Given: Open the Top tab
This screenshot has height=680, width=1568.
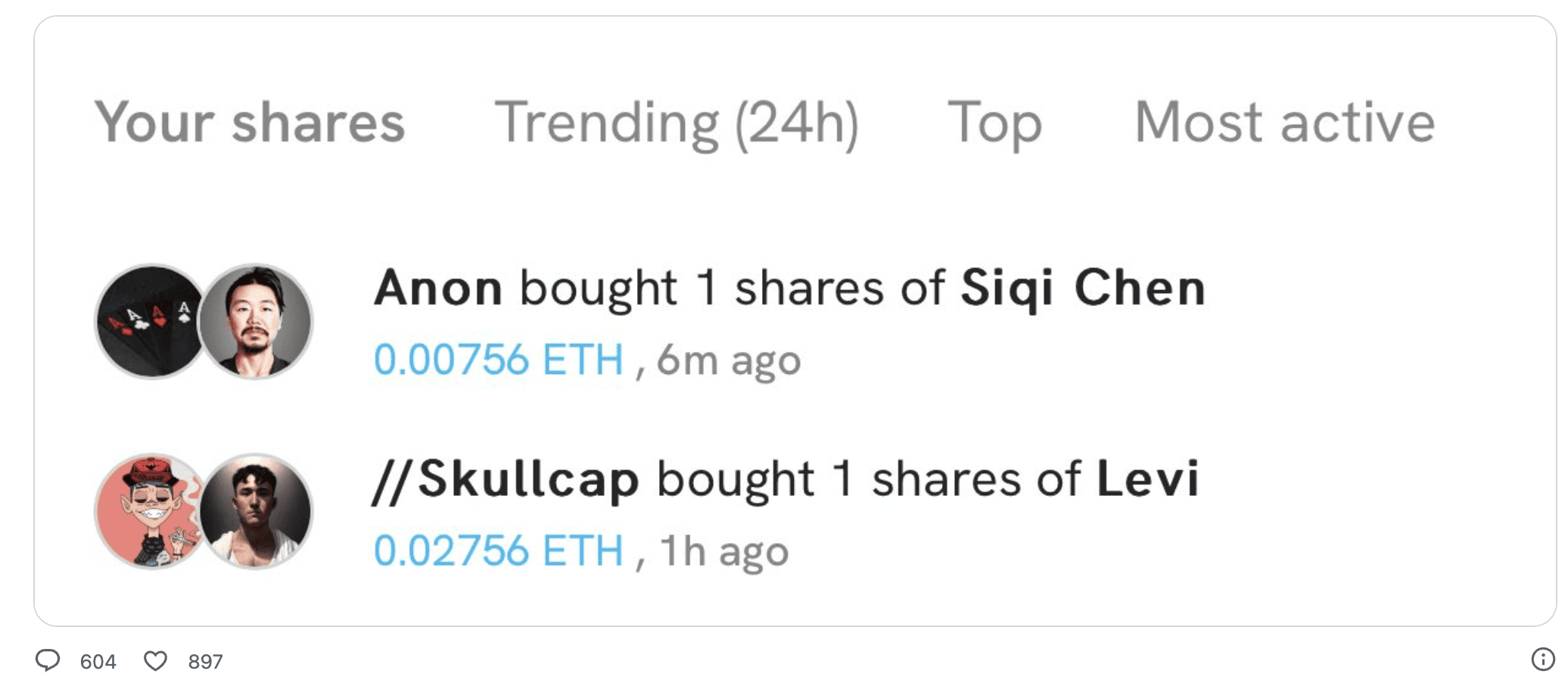Looking at the screenshot, I should point(994,123).
